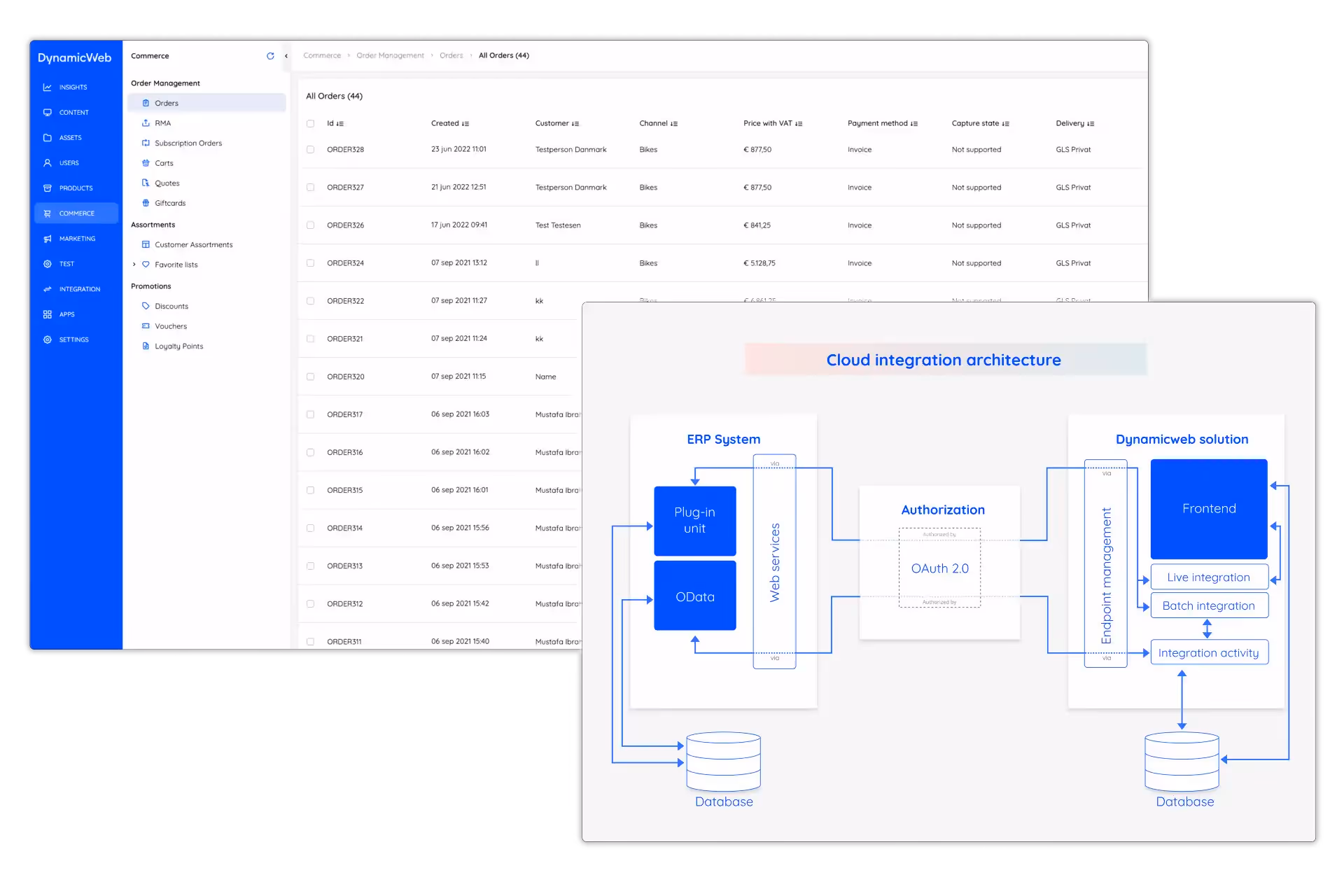Open Products via its sidebar icon

(x=48, y=188)
